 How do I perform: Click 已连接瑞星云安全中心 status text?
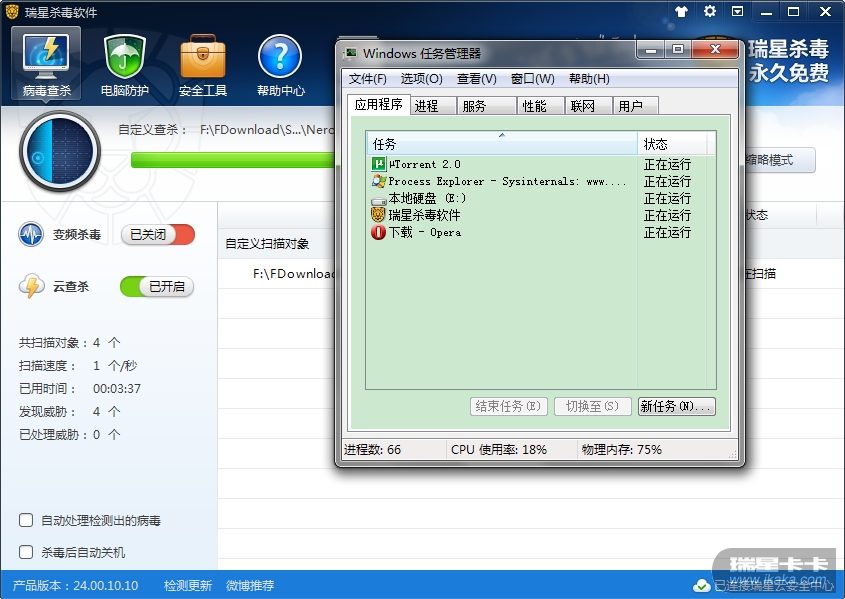coord(773,586)
